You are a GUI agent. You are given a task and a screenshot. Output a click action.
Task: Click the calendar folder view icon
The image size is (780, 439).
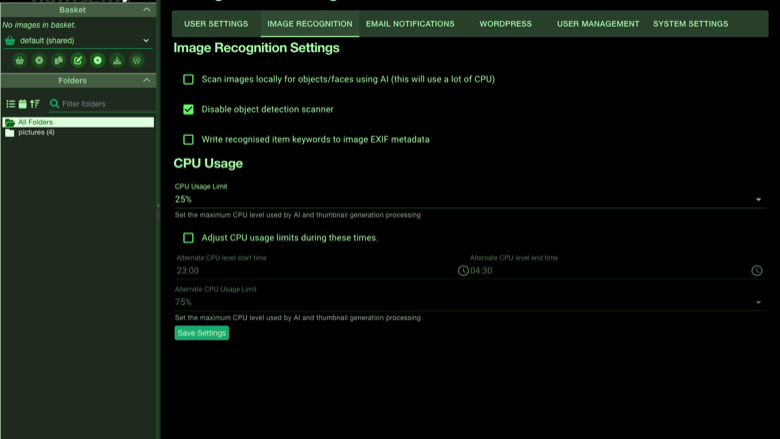point(22,104)
